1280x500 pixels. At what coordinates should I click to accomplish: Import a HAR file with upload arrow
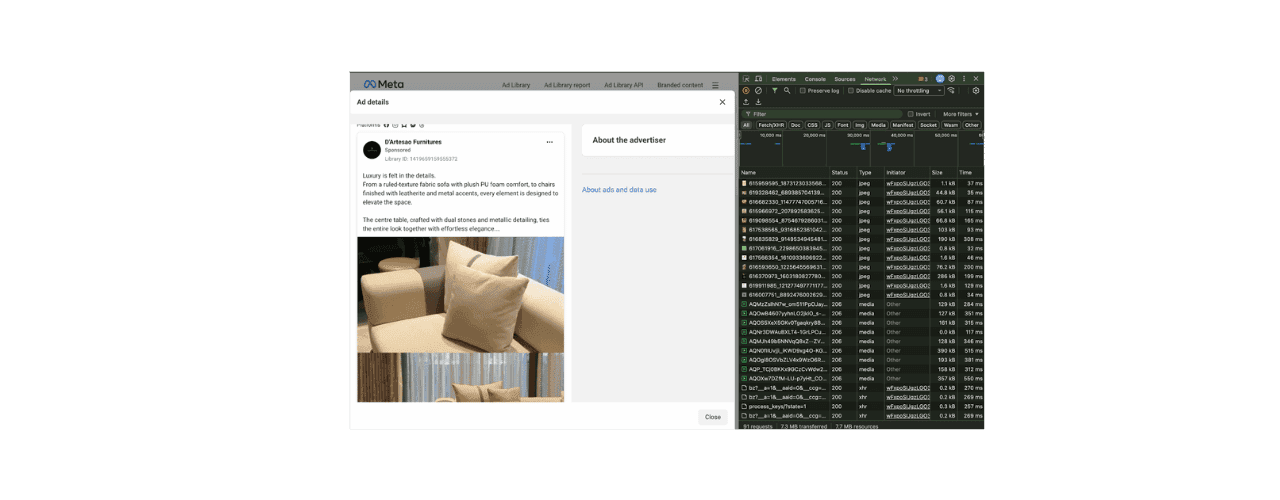pyautogui.click(x=746, y=102)
